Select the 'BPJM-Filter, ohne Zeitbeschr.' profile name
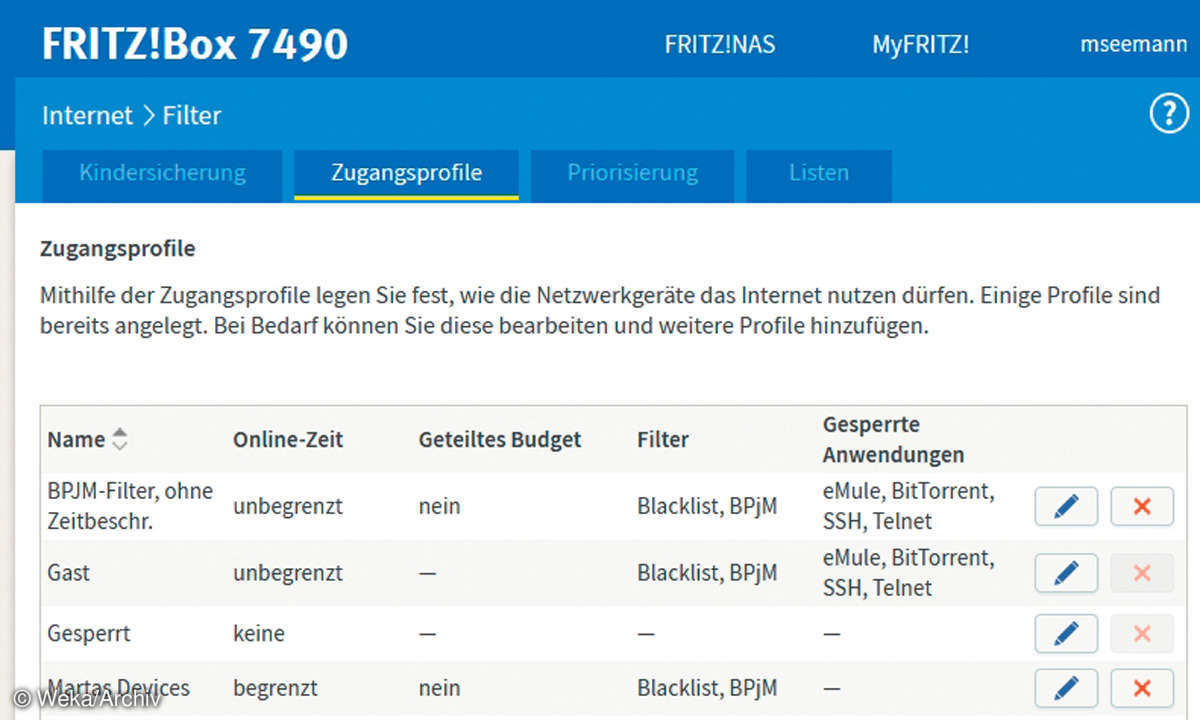 (x=131, y=506)
